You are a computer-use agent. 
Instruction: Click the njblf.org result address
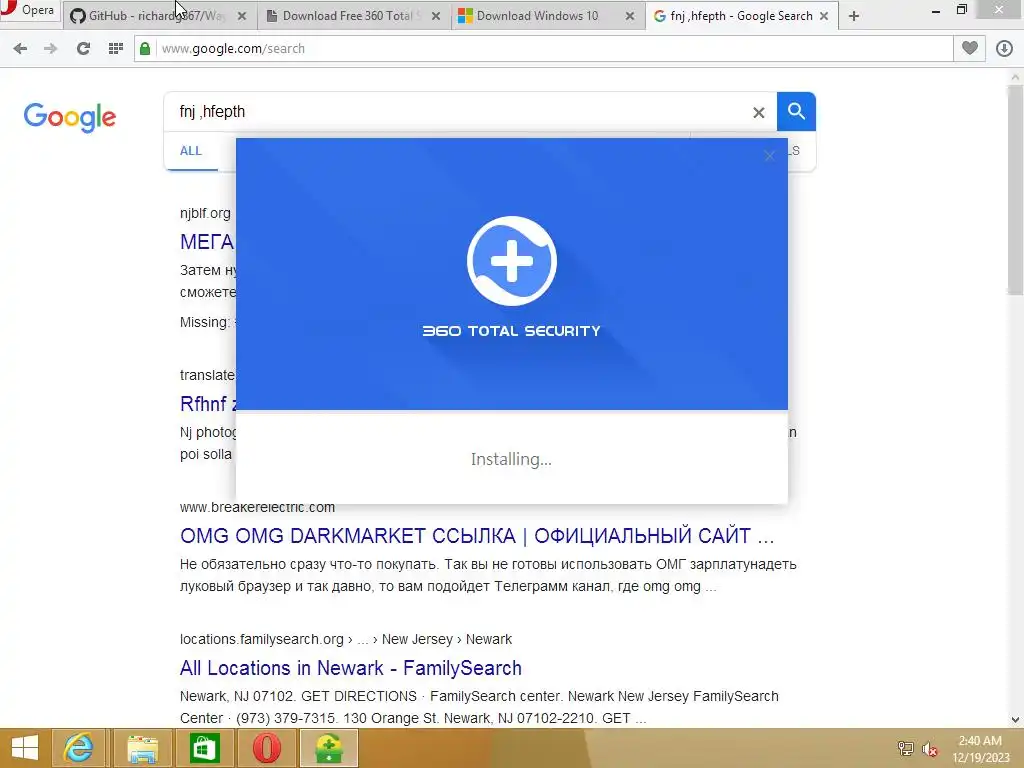[205, 214]
